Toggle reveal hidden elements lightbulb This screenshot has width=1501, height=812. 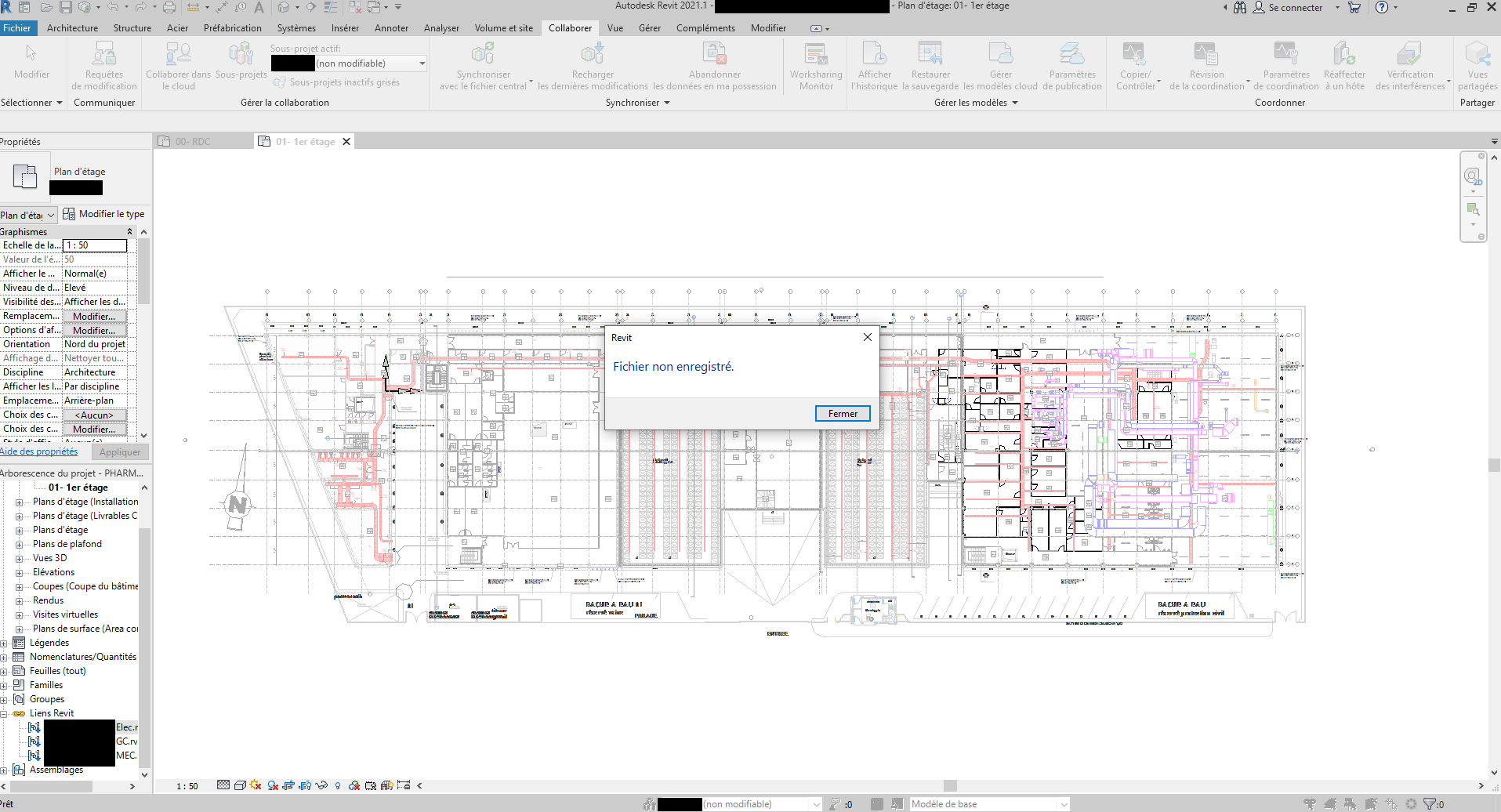(x=338, y=785)
